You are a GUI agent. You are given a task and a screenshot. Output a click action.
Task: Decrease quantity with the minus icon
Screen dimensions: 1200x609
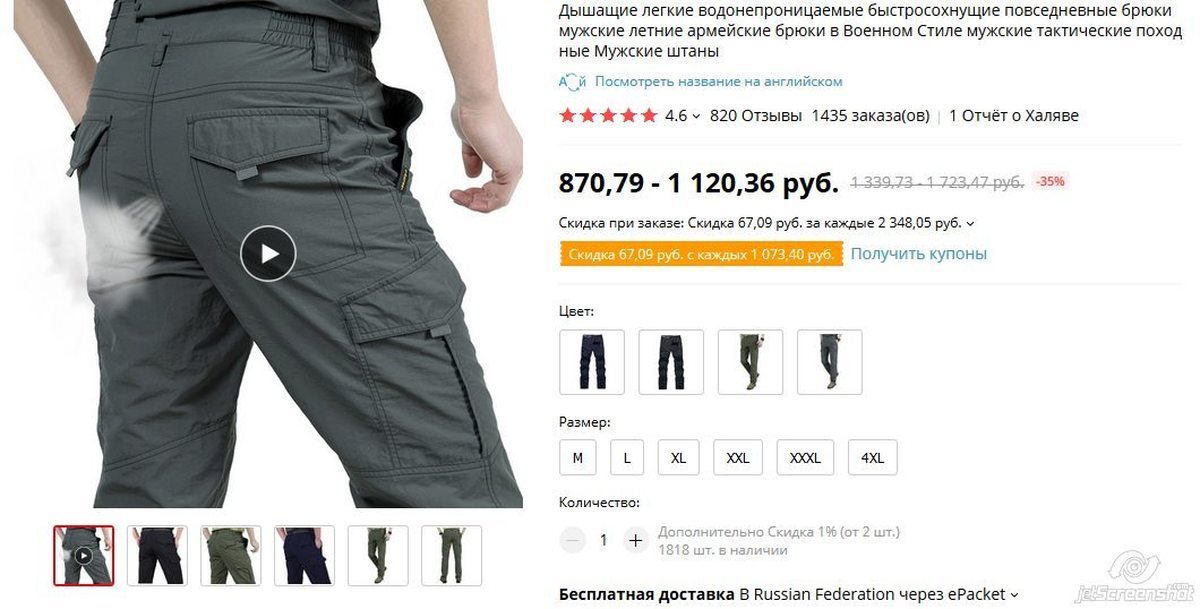(573, 541)
